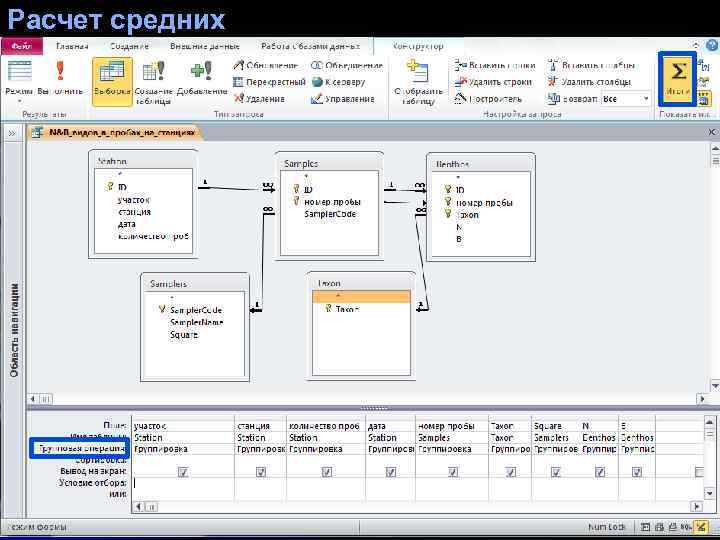Select Перекрестный crosstab query
Viewport: 720px width, 540px height.
(x=270, y=82)
